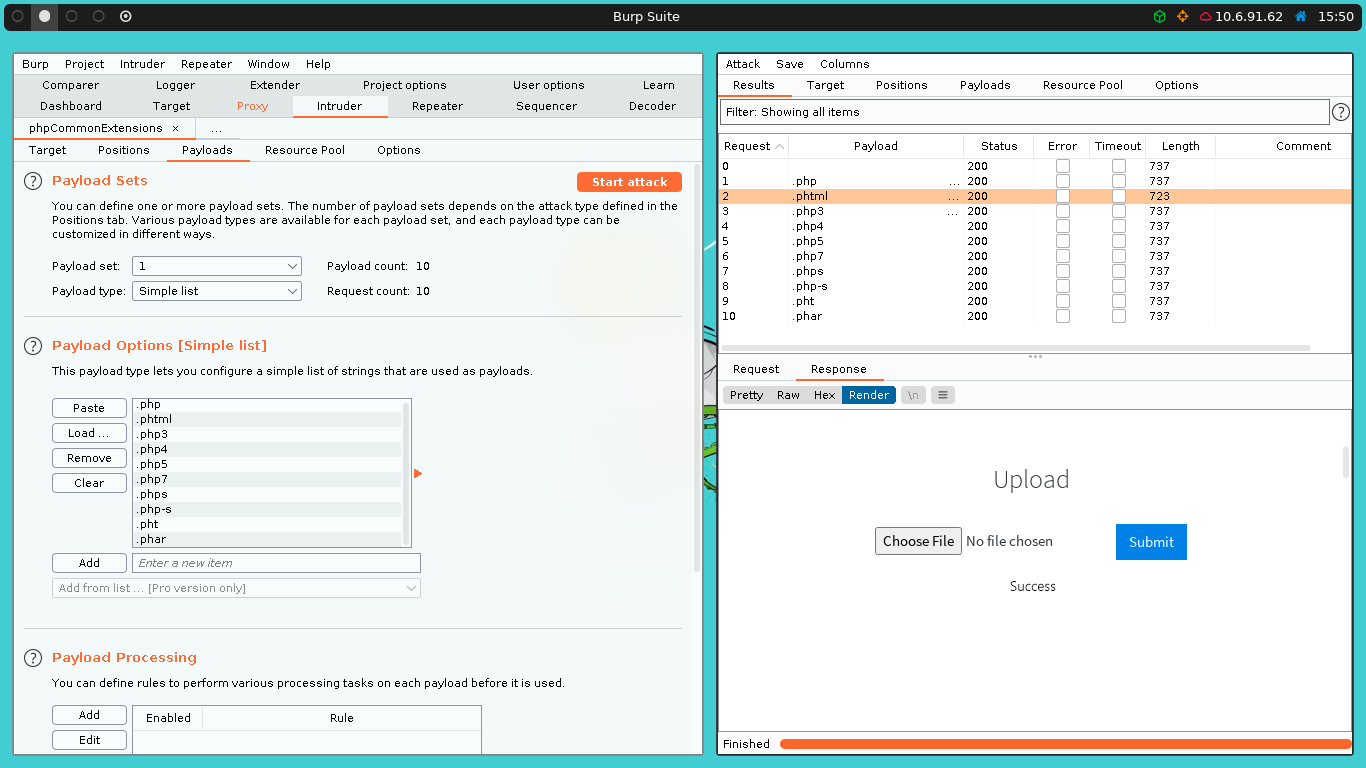The image size is (1366, 768).
Task: Tick the Timeout checkbox for .pht row
Action: 1118,301
